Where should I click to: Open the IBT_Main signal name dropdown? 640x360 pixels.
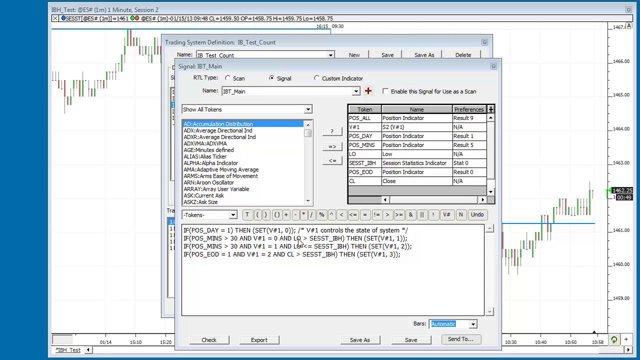click(356, 91)
